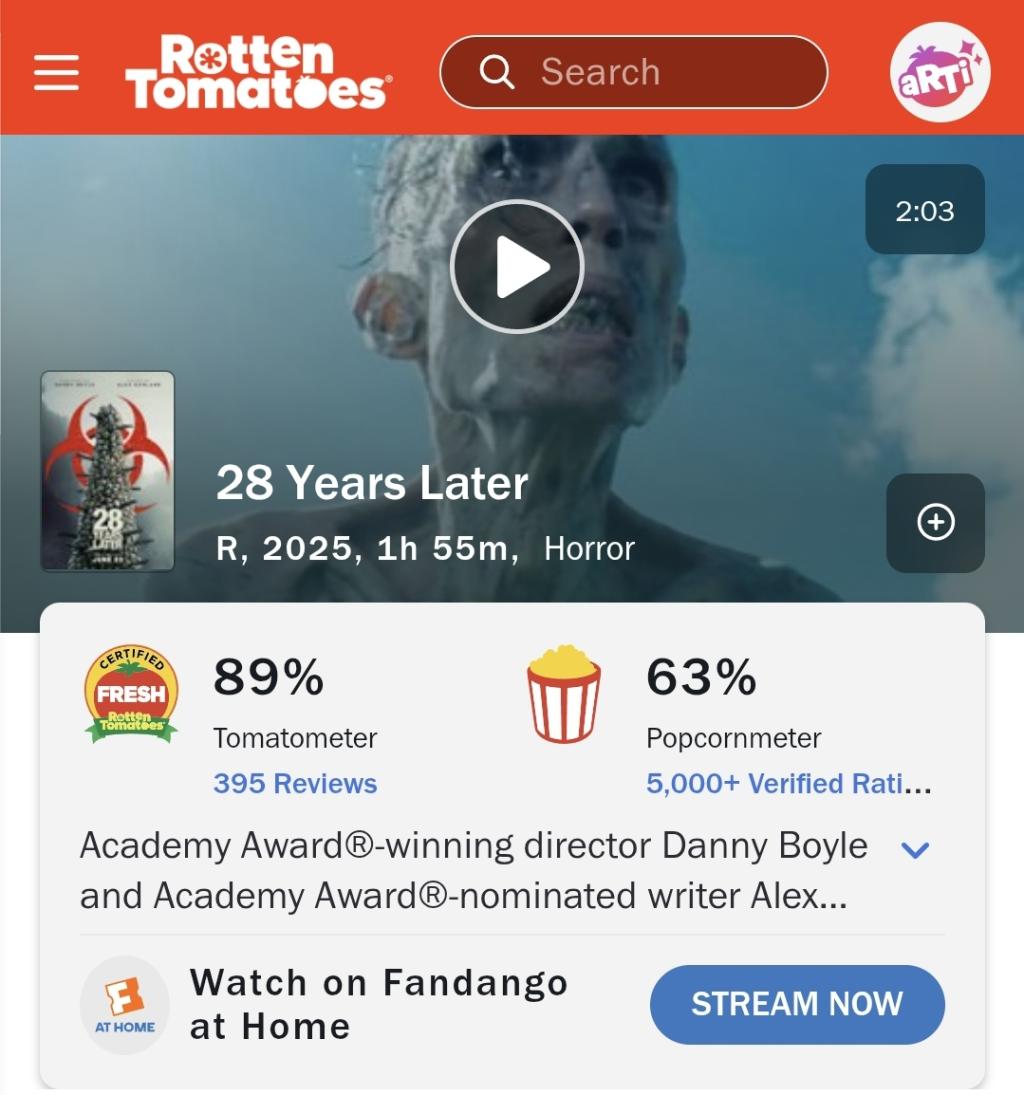The width and height of the screenshot is (1024, 1095).
Task: Click the Watch on Fandango at Home text
Action: [x=379, y=1004]
